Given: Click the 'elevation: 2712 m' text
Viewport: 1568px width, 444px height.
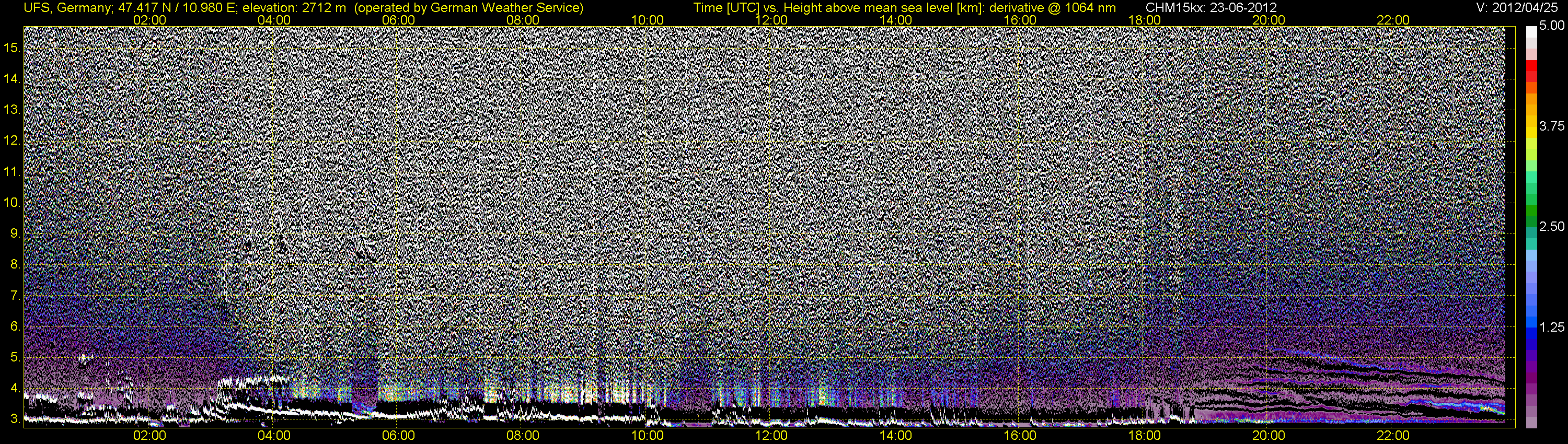Looking at the screenshot, I should pyautogui.click(x=295, y=7).
